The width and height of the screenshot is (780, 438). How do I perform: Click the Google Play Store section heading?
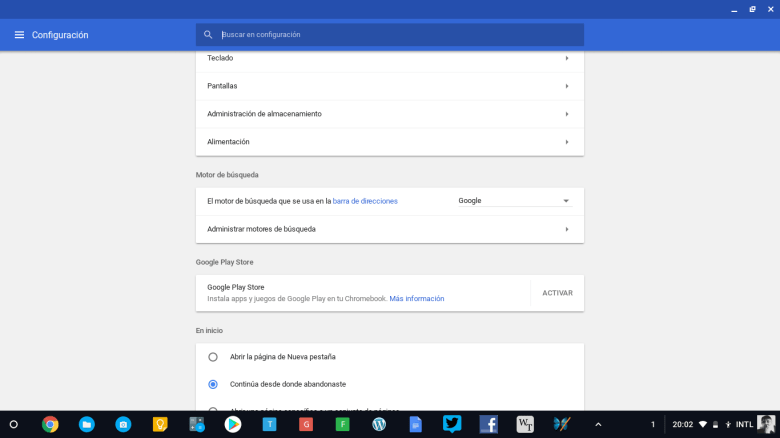pos(224,262)
